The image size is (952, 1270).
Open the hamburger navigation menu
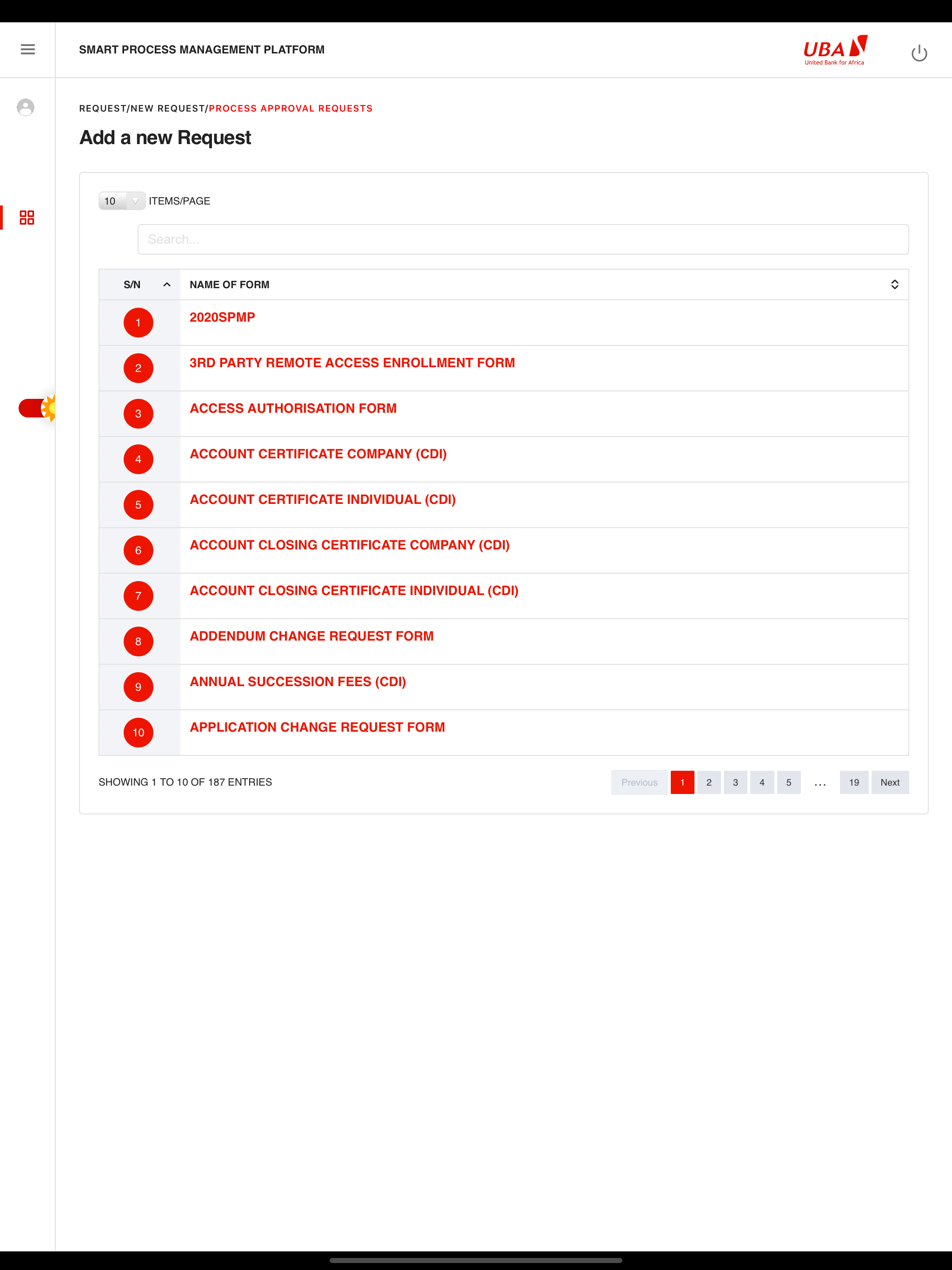[27, 49]
